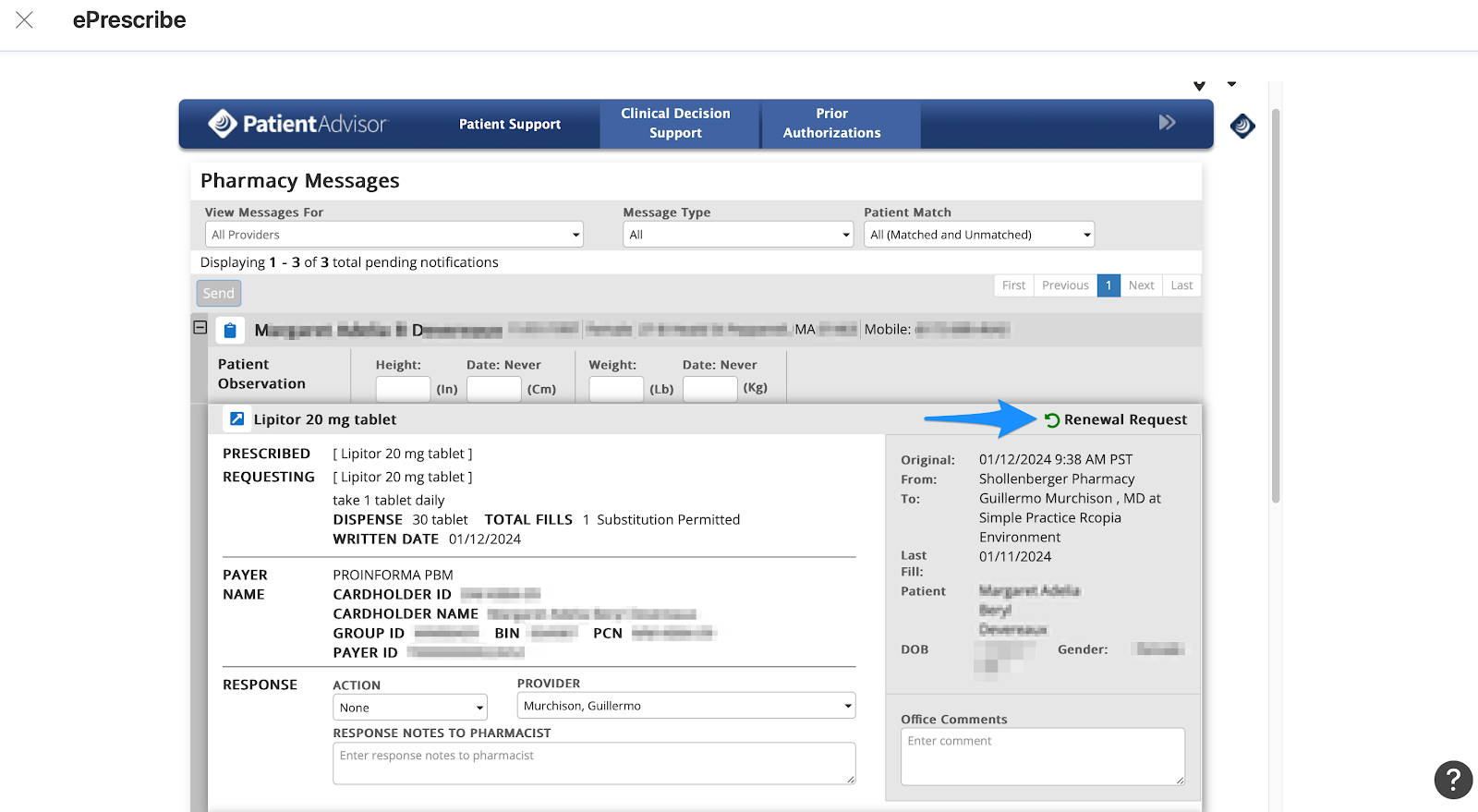The height and width of the screenshot is (812, 1478).
Task: Open the Patient Support tab
Action: [x=510, y=124]
